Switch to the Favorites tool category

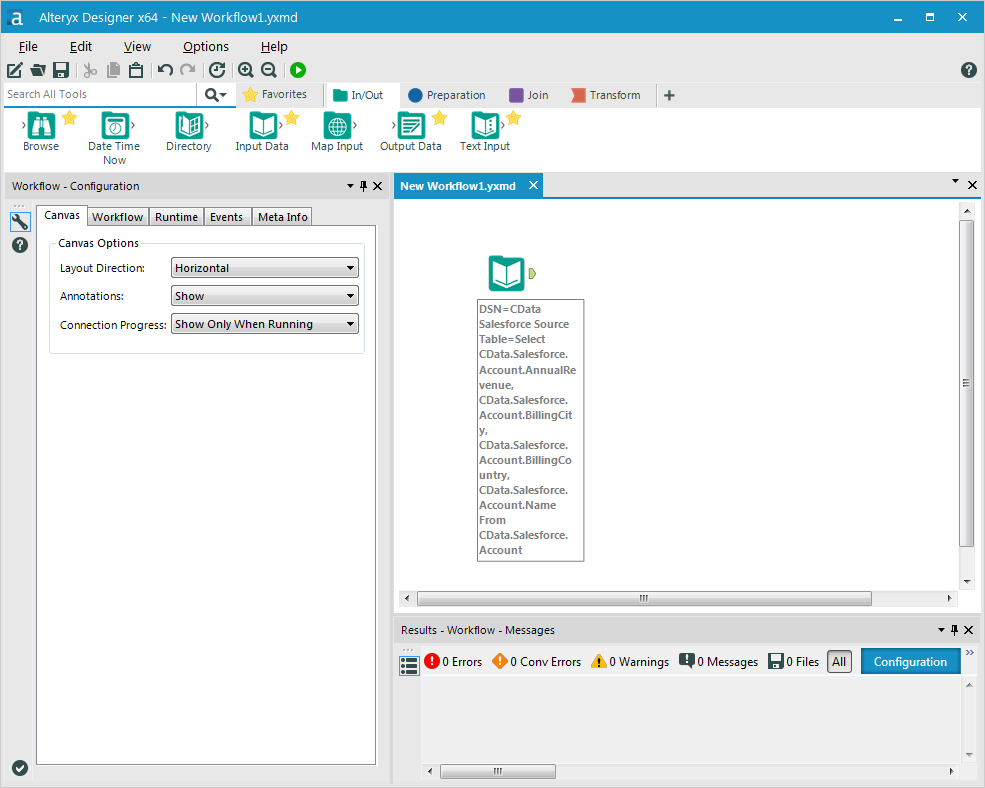(275, 94)
